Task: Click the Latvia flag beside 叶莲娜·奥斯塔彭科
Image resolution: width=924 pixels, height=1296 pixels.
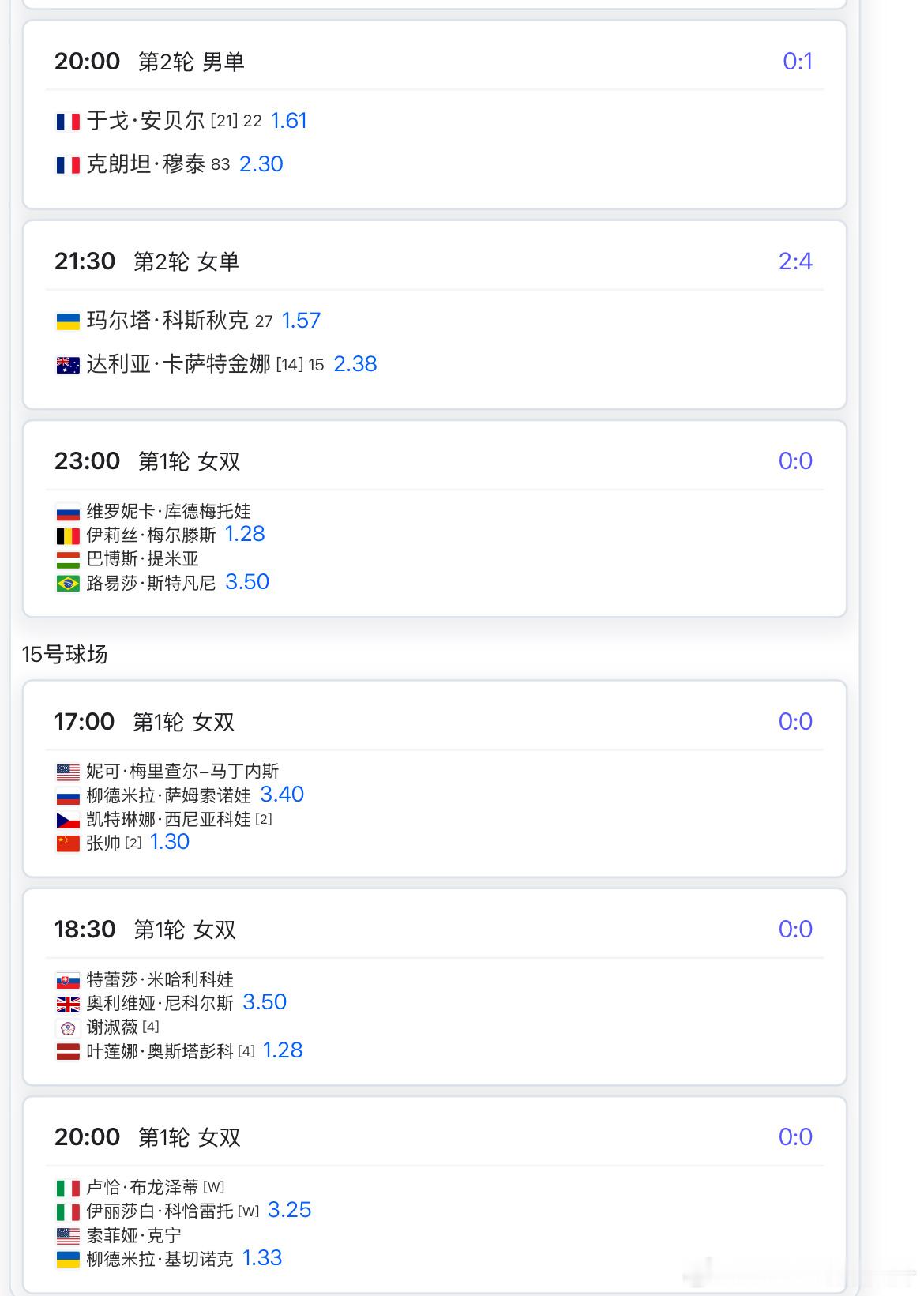Action: [x=68, y=1052]
